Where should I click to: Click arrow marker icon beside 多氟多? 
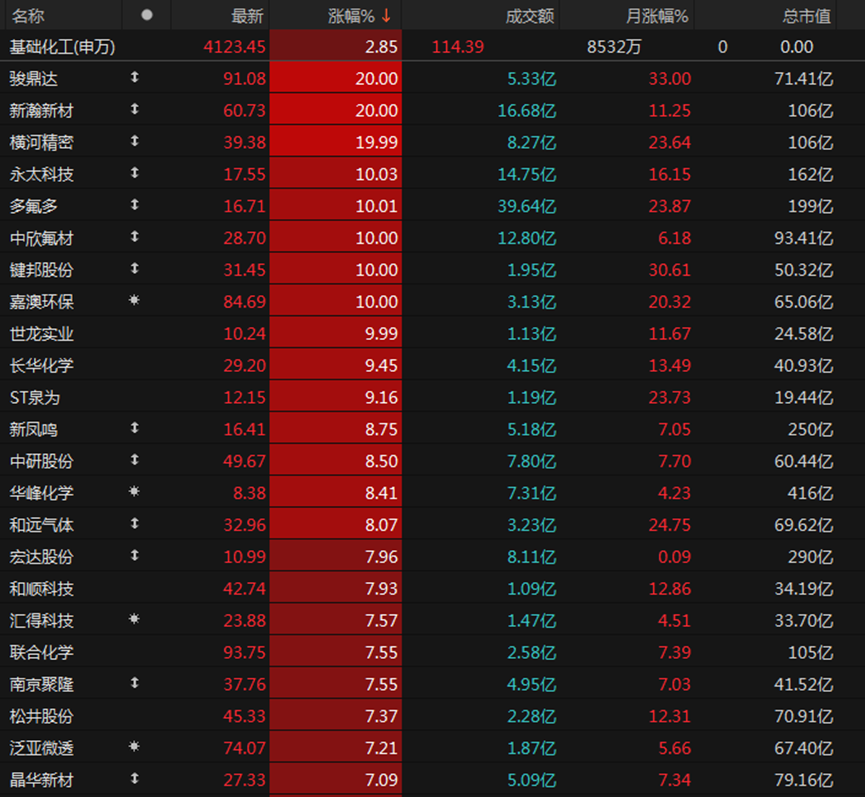pos(134,205)
